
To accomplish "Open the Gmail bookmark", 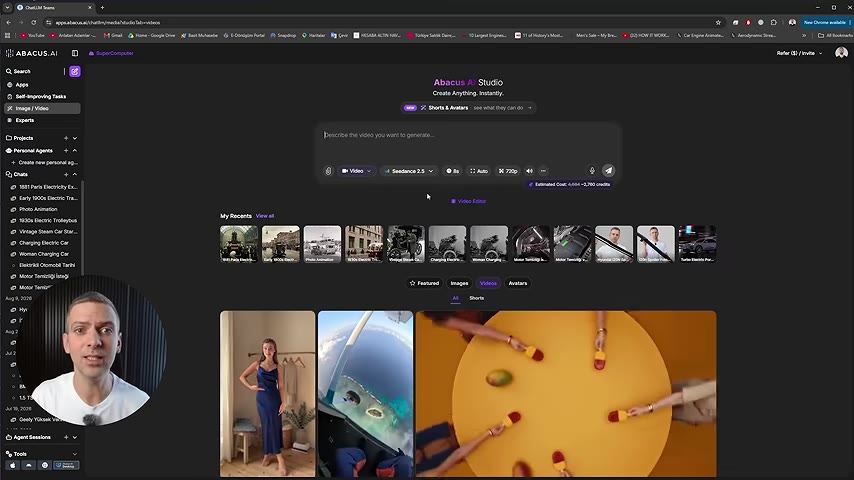I will pos(113,35).
